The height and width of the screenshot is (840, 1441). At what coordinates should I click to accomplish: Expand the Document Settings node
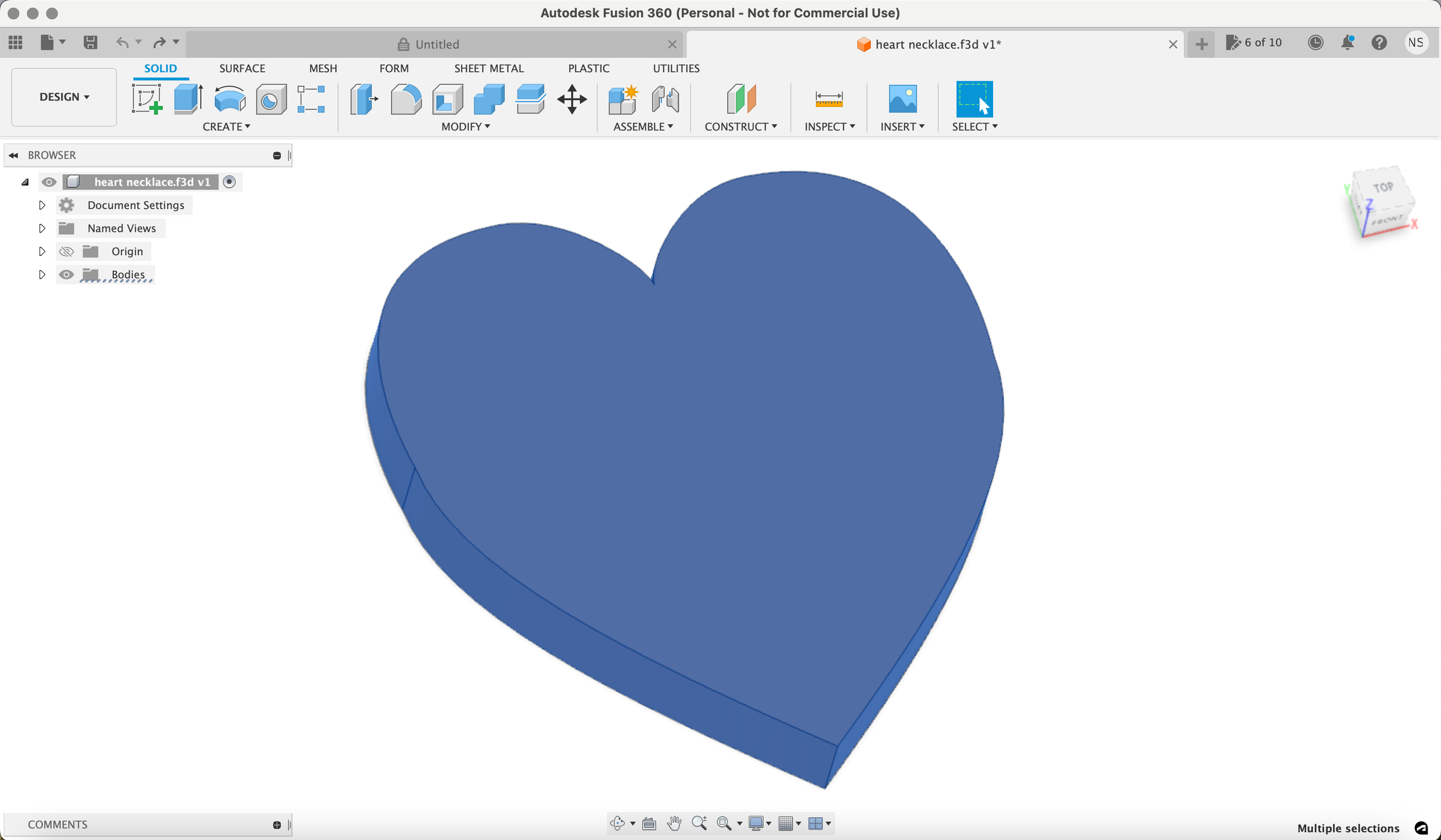42,205
